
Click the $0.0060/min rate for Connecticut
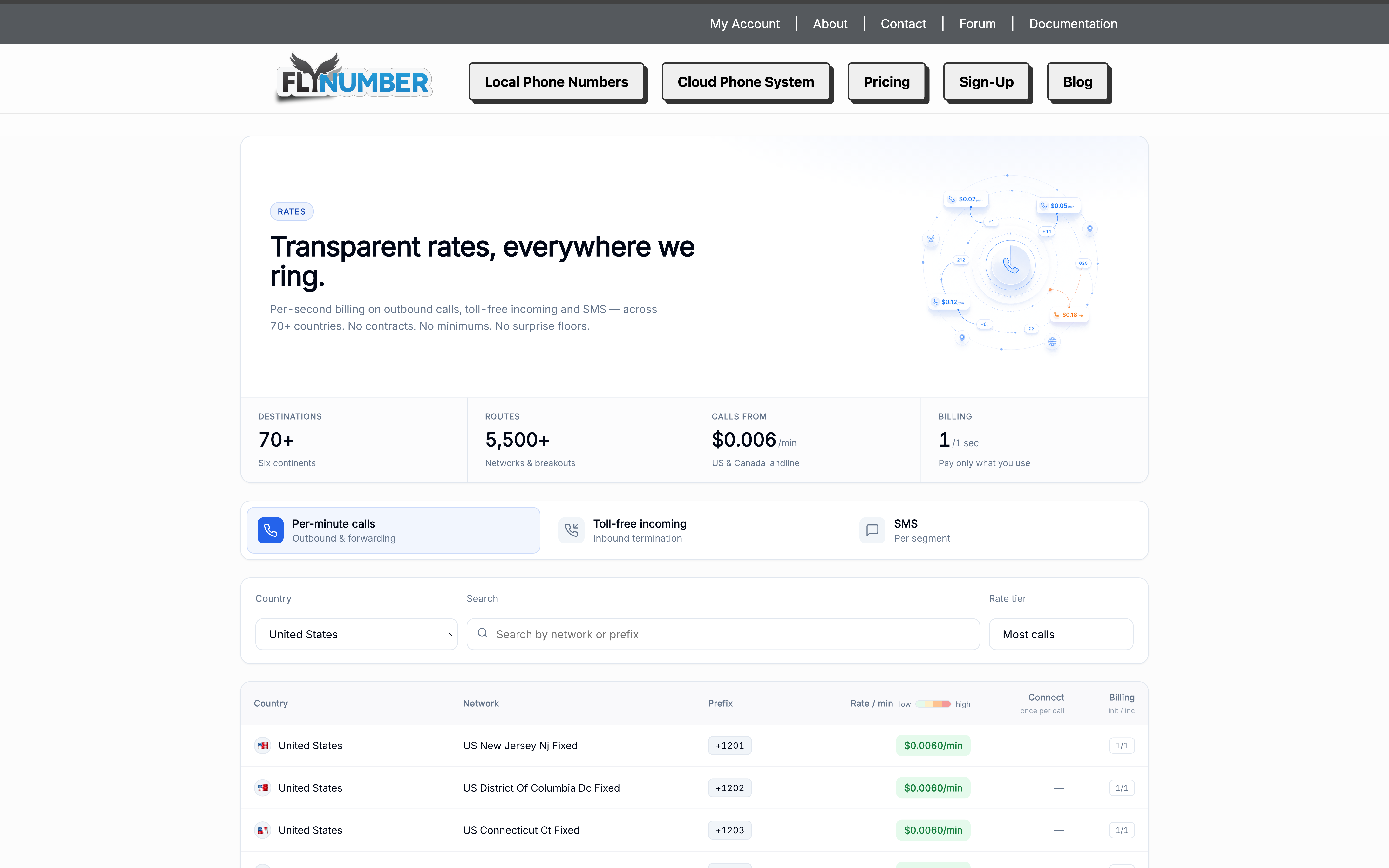point(933,830)
